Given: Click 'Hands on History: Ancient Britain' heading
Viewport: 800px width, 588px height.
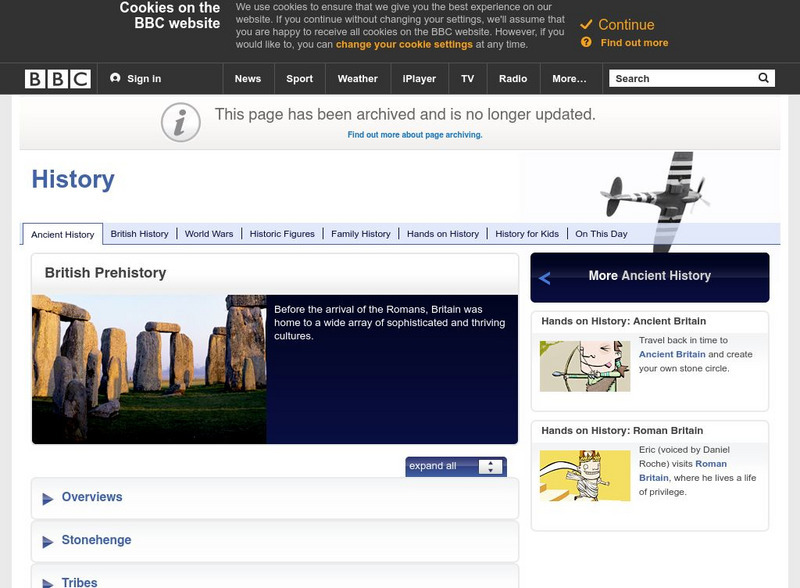Looking at the screenshot, I should [623, 321].
